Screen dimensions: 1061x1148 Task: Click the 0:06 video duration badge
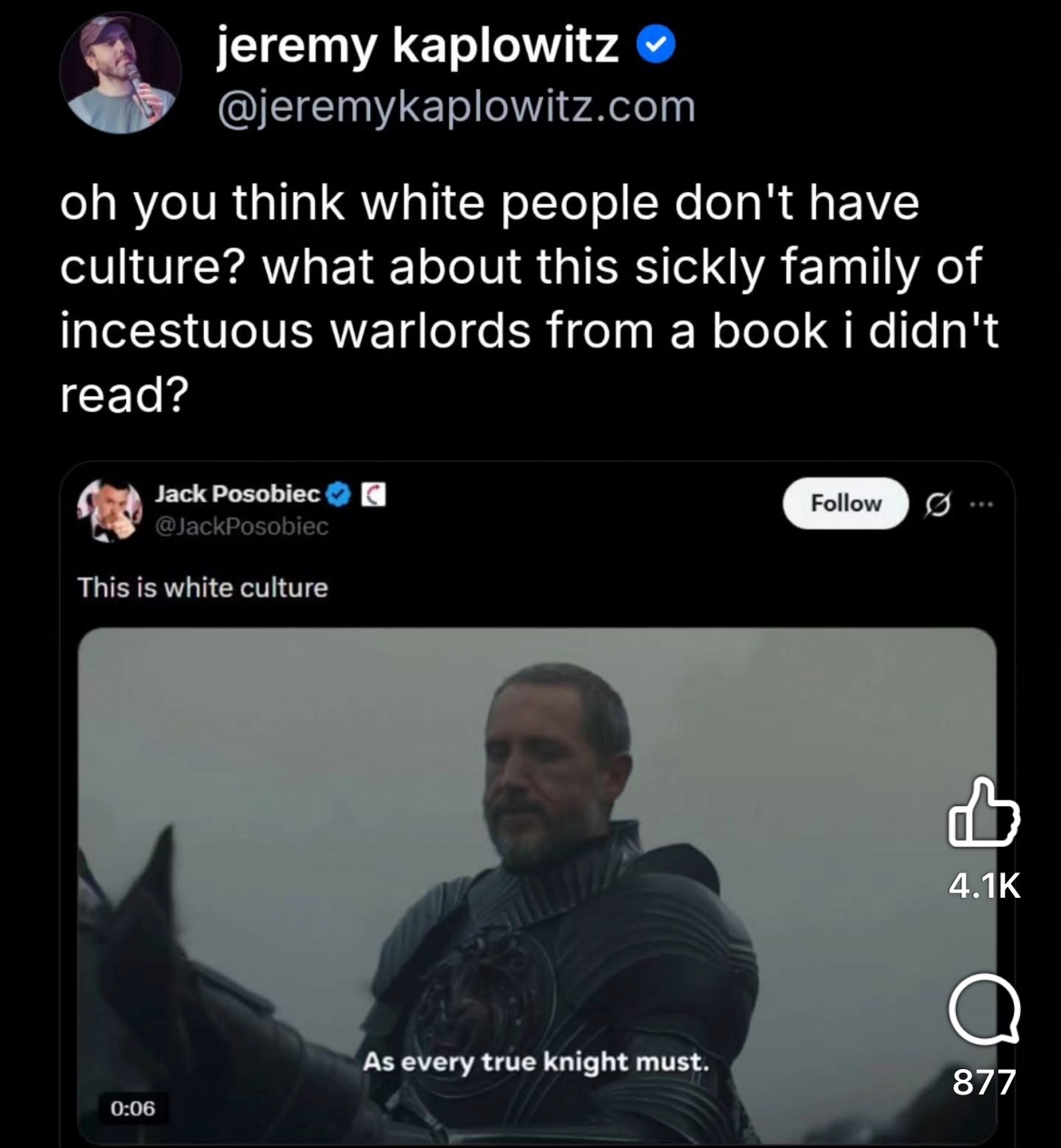pyautogui.click(x=132, y=1108)
